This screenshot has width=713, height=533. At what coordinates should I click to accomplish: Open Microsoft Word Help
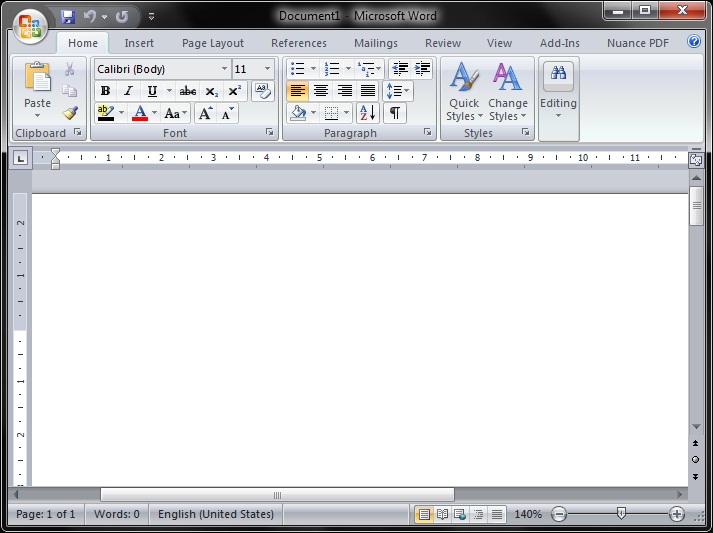coord(694,41)
